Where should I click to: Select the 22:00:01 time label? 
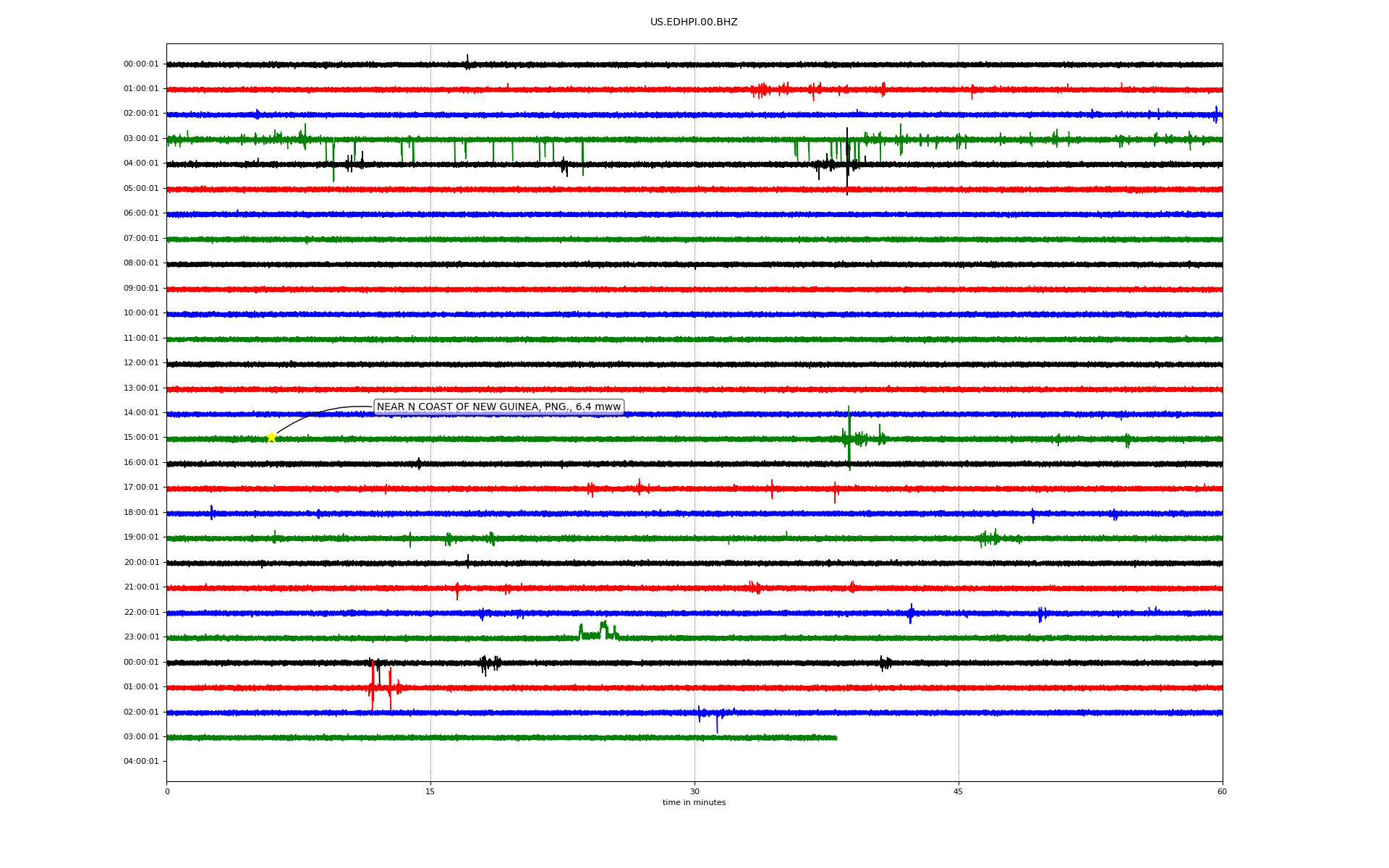tap(141, 613)
